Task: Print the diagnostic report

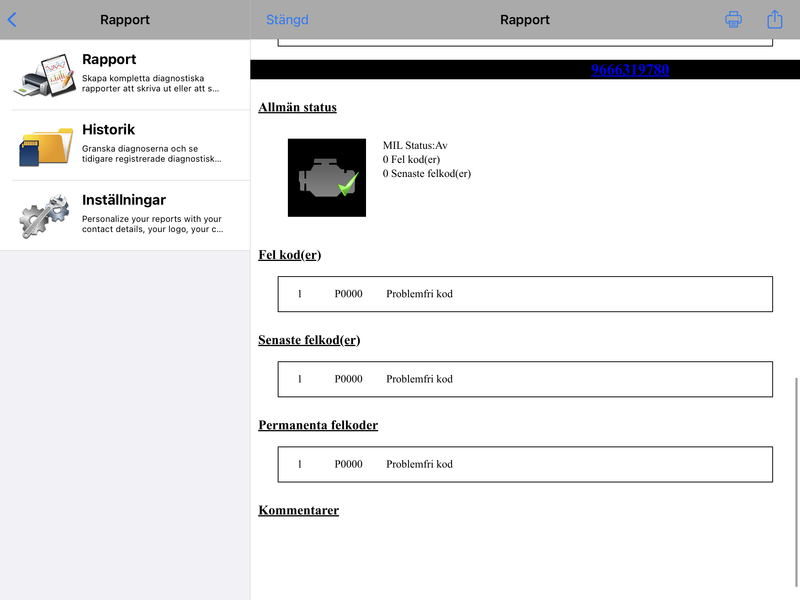Action: 733,19
